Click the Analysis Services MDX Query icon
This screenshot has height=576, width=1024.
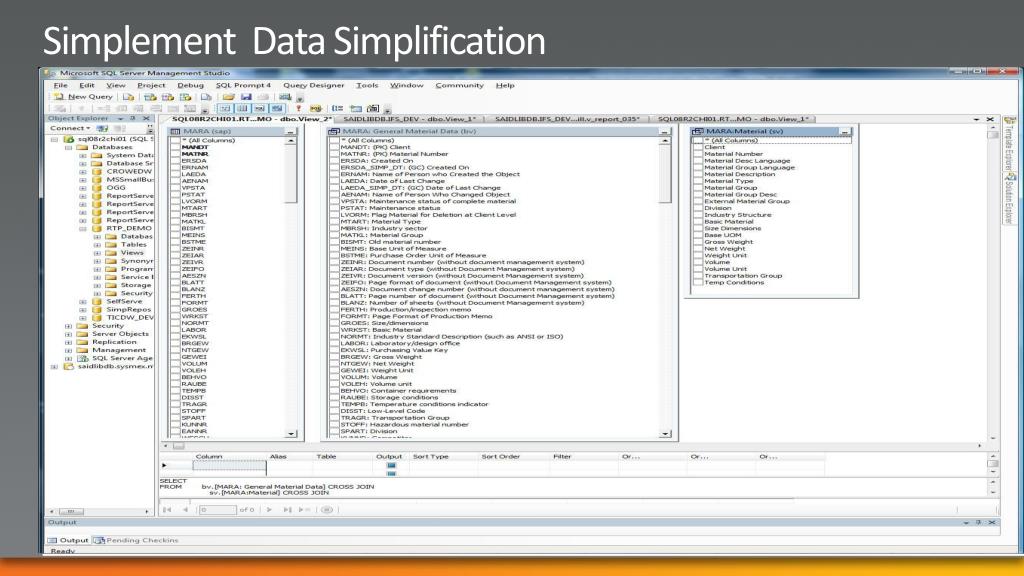pyautogui.click(x=150, y=97)
